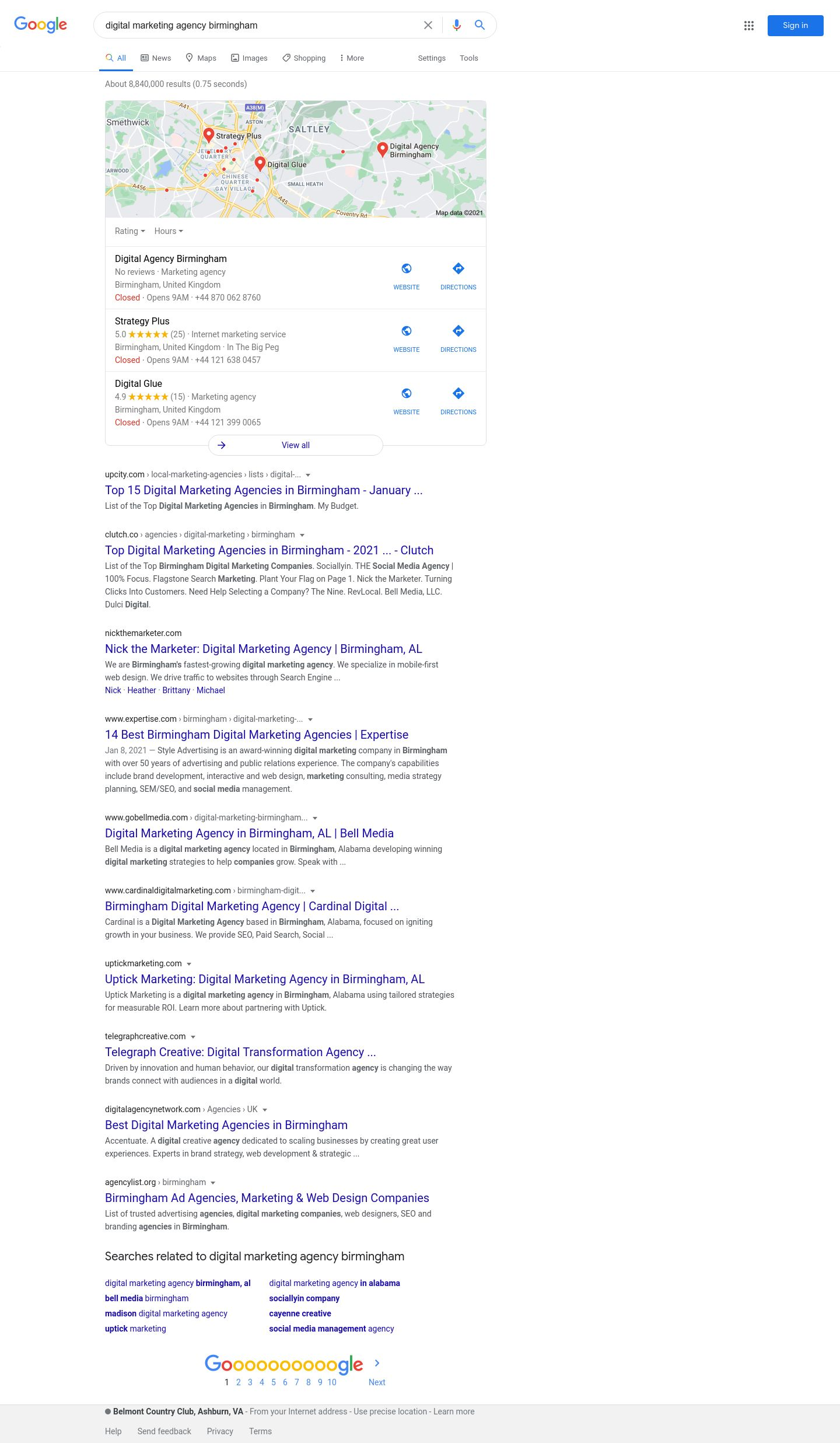
Task: Click Use precise location link
Action: (390, 1411)
